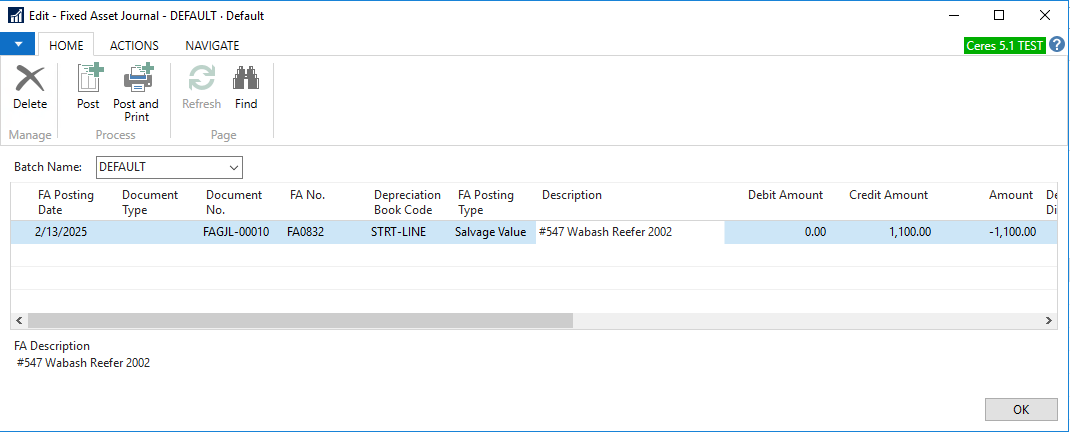1070x432 pixels.
Task: Click the Ceres 5.1 TEST label
Action: tap(1004, 46)
